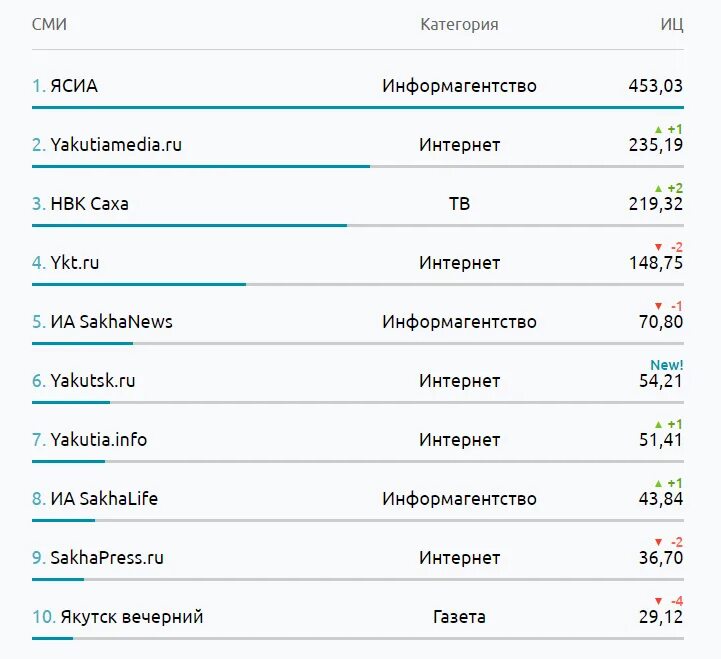Click the 453,03 index value
The height and width of the screenshot is (659, 721).
[x=655, y=86]
